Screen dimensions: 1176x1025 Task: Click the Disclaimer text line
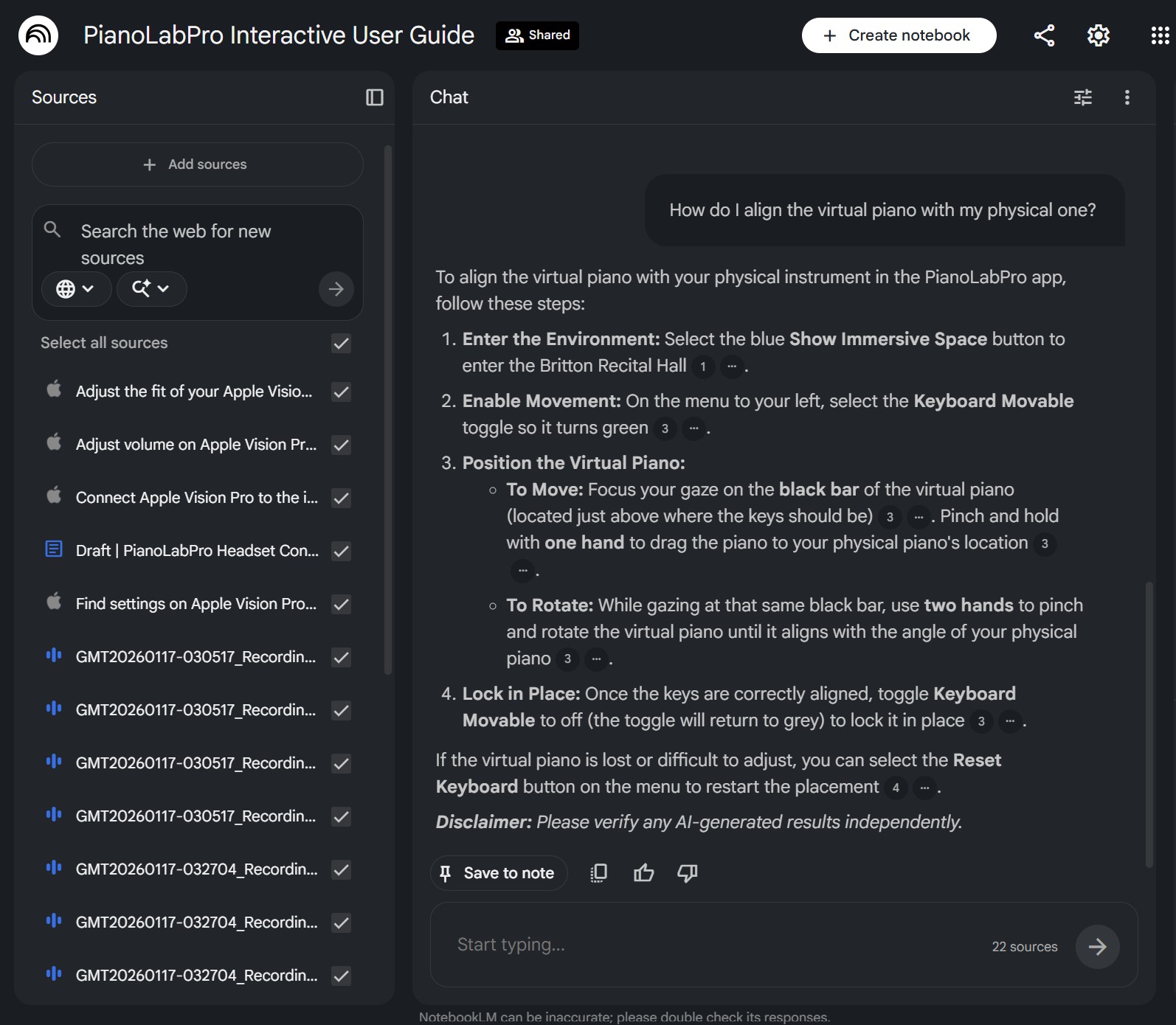(x=699, y=822)
